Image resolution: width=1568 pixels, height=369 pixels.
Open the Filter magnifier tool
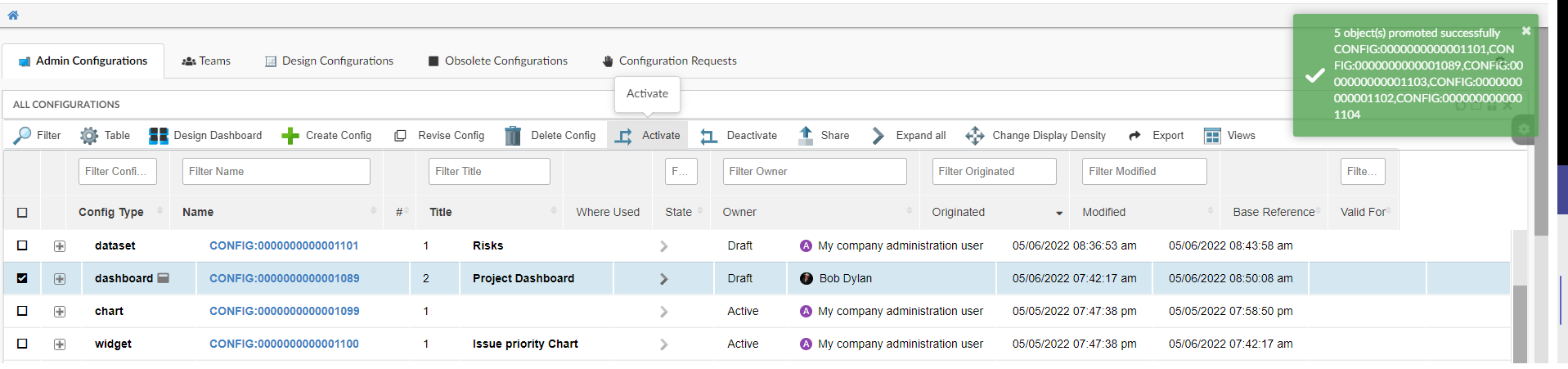pos(23,136)
